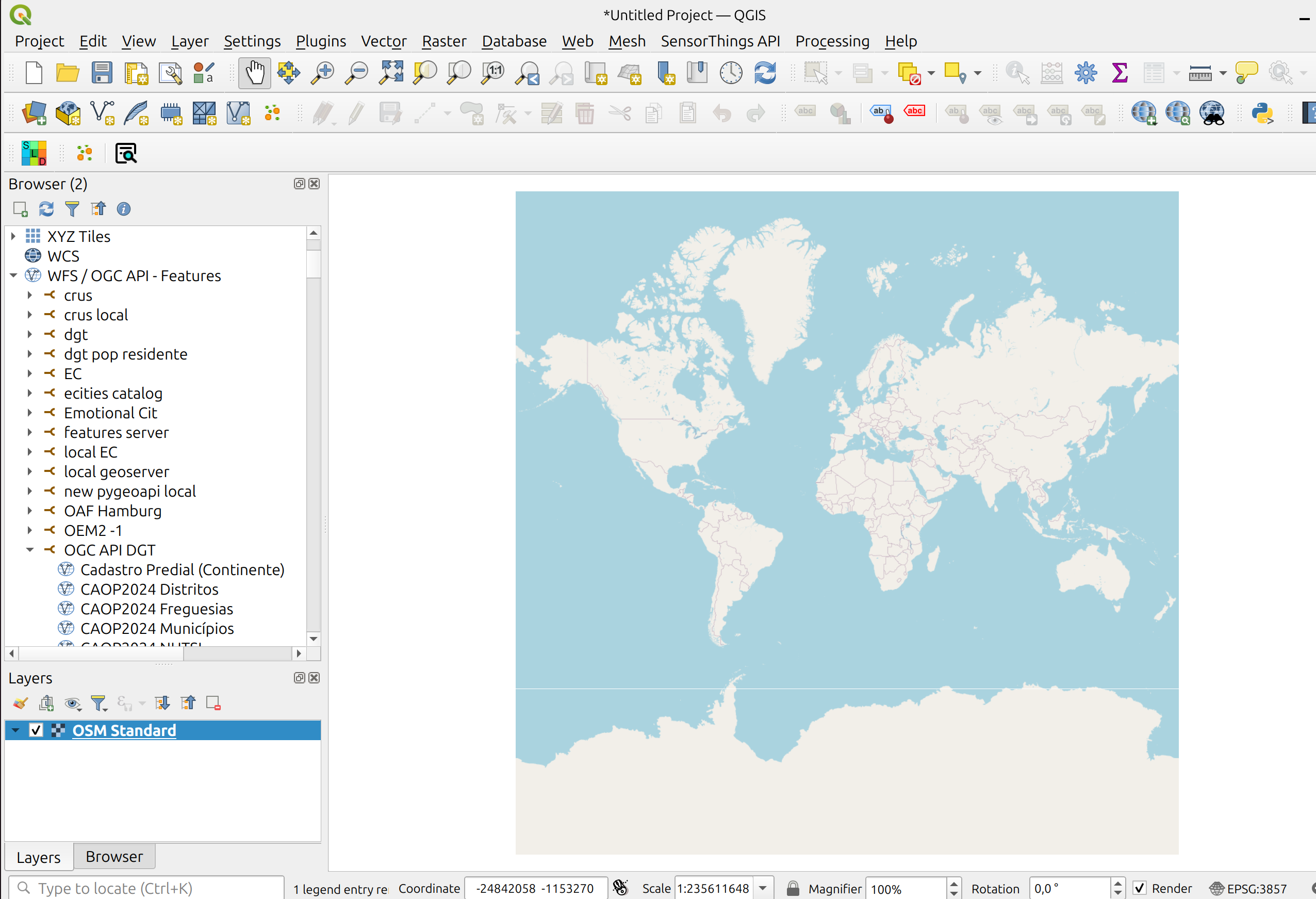Expand the Emotional Cit connection
This screenshot has width=1316, height=899.
pos(30,413)
